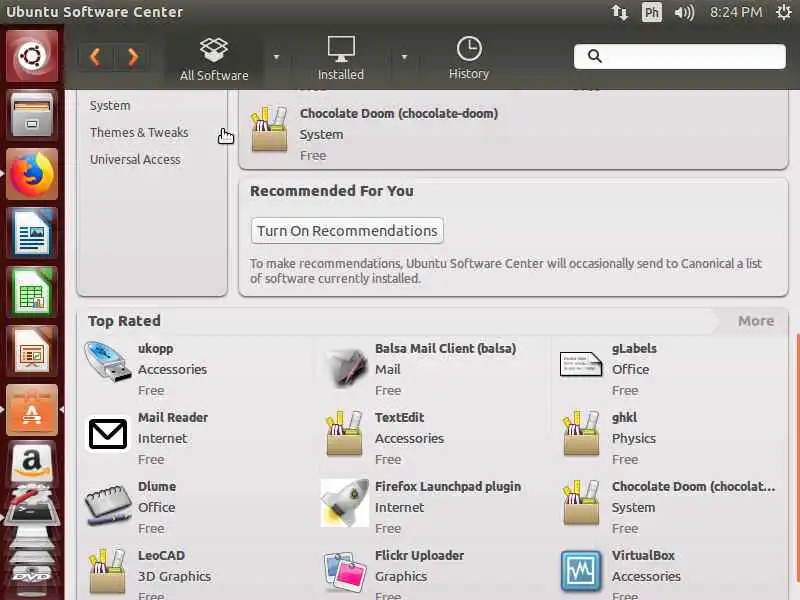Launch LibreOffice Calc from launcher
The width and height of the screenshot is (800, 600).
(32, 292)
